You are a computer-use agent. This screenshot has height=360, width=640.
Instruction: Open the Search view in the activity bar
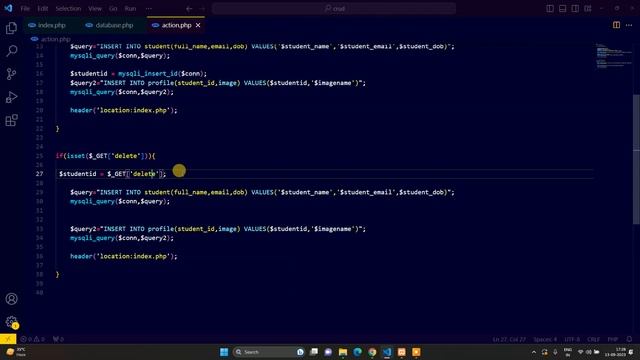click(11, 51)
